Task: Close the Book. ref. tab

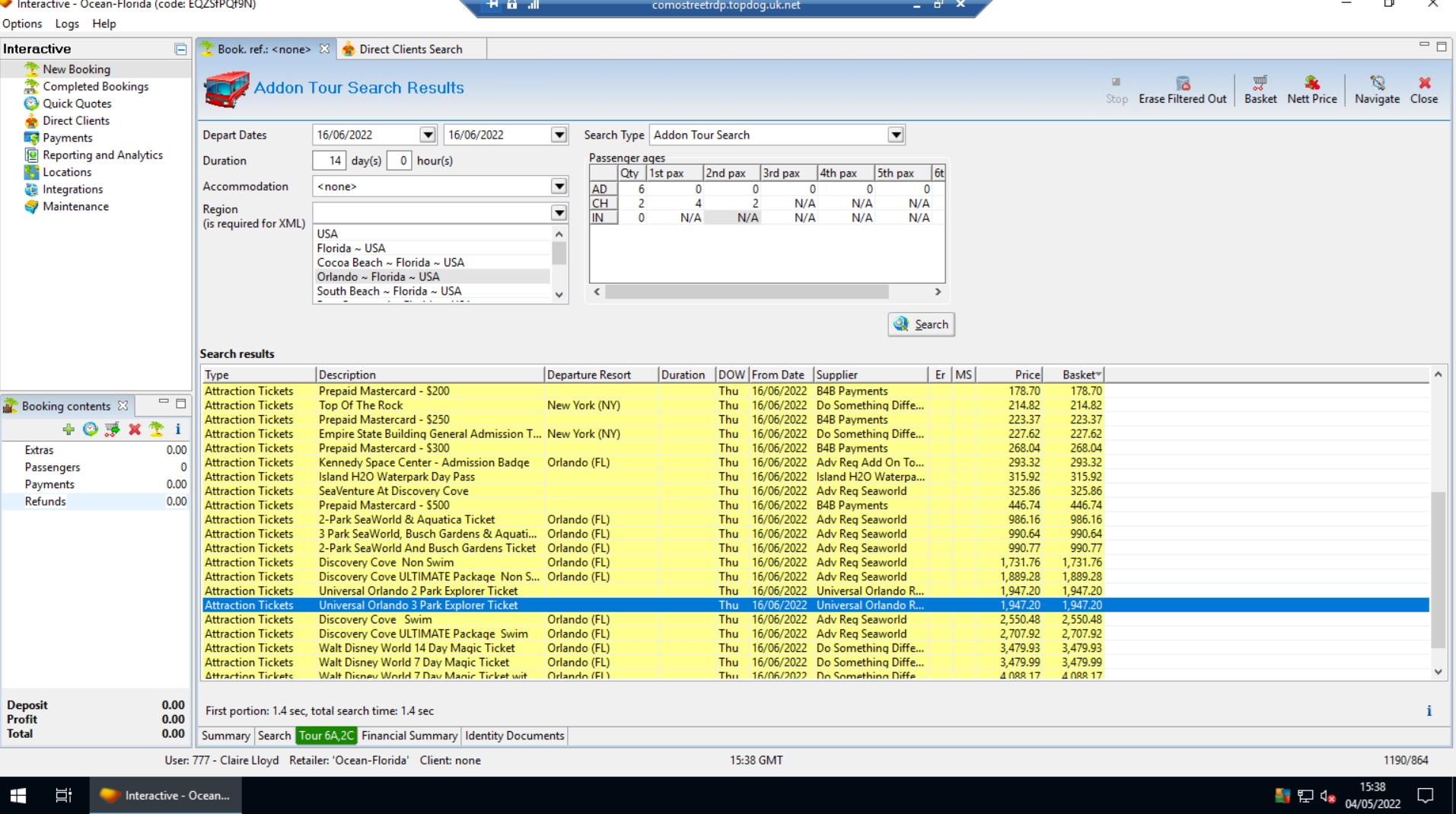Action: tap(324, 49)
